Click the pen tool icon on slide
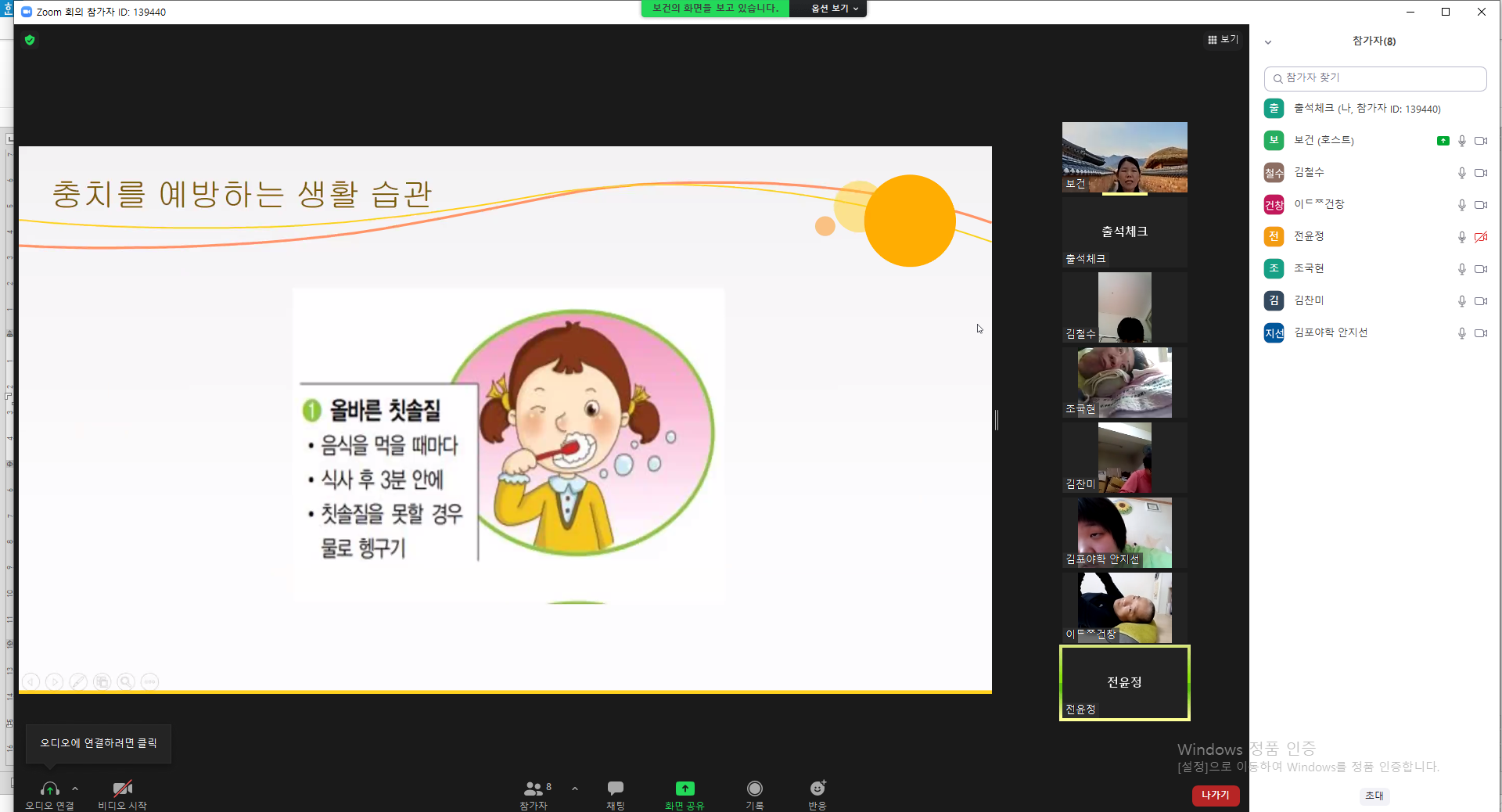The width and height of the screenshot is (1502, 812). (x=78, y=682)
